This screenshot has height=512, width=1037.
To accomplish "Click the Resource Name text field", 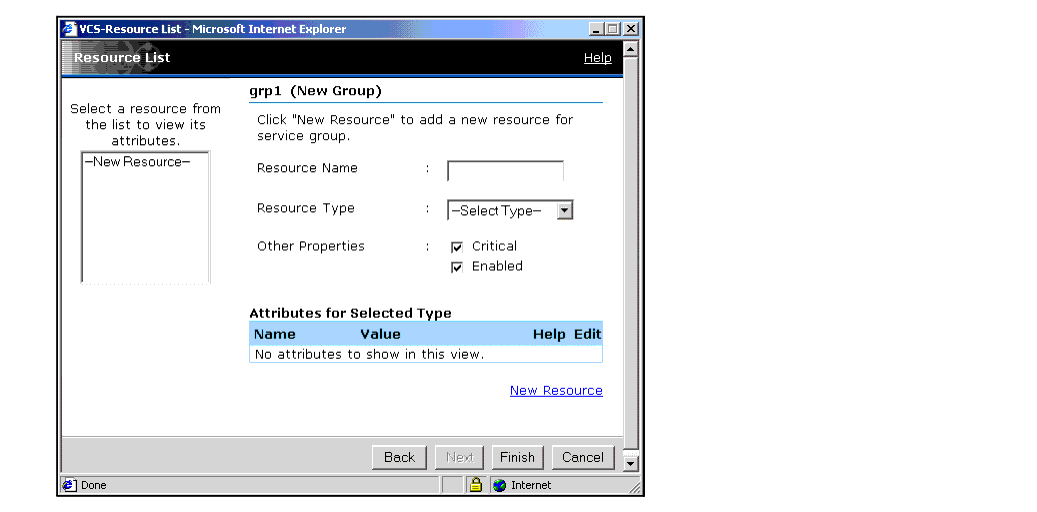I will [505, 170].
